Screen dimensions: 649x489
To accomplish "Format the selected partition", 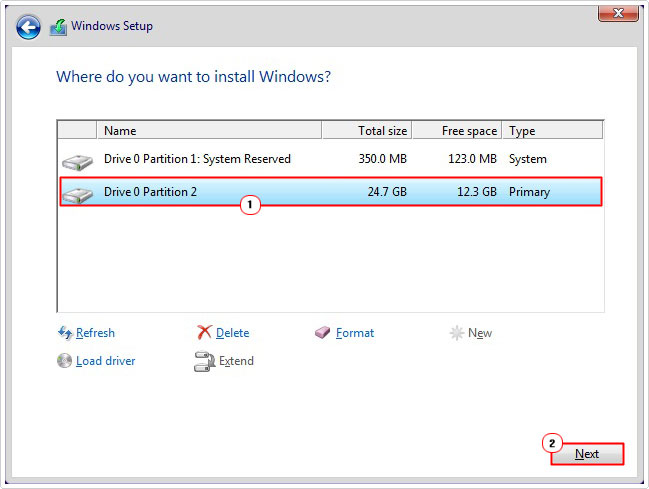I will click(355, 333).
